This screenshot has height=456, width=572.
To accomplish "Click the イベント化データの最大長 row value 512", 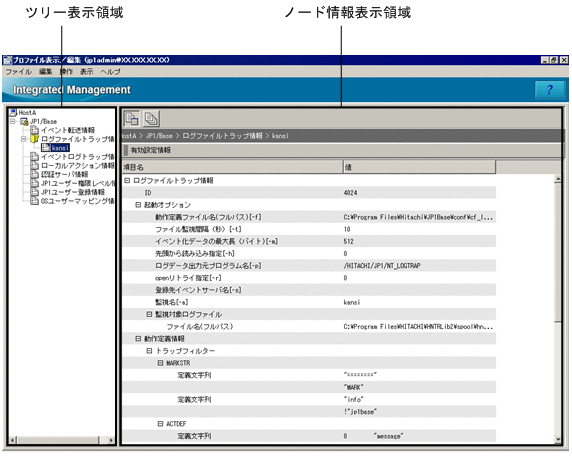I will coord(348,241).
